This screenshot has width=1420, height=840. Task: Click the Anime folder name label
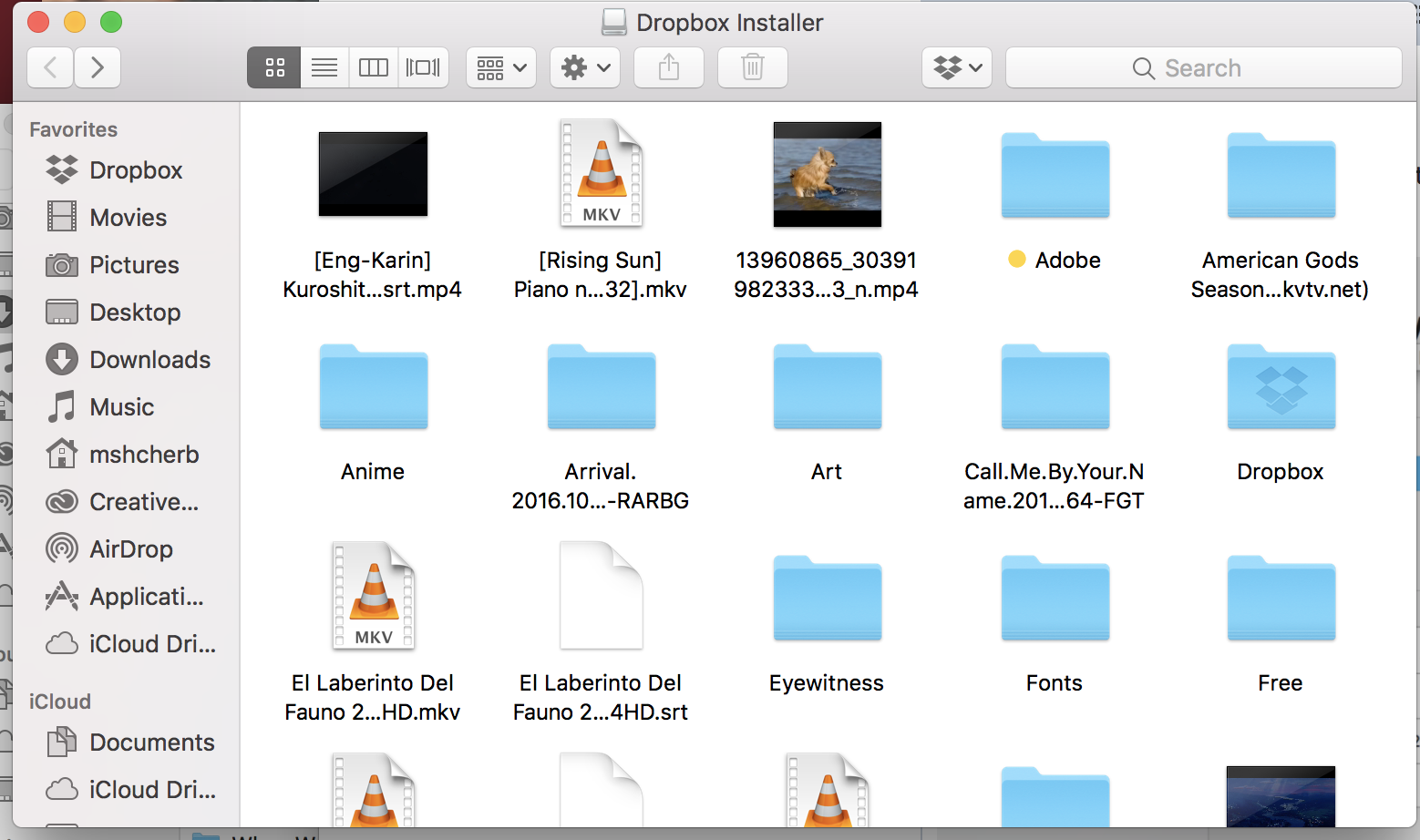coord(373,472)
